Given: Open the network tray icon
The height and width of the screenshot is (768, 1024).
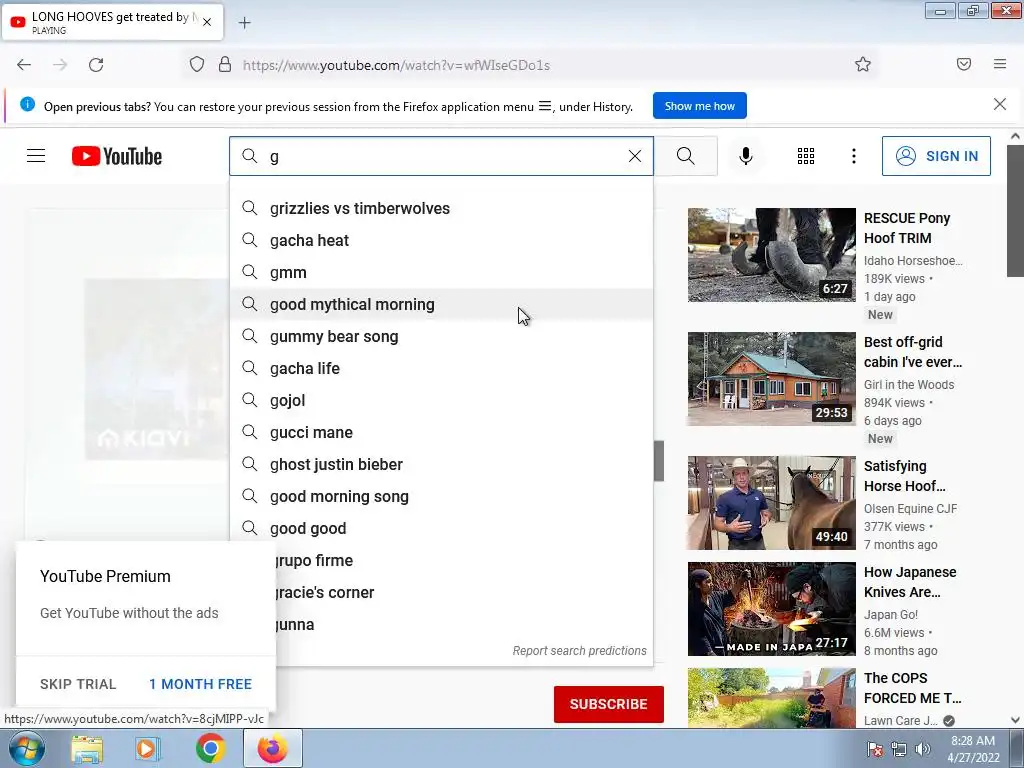Looking at the screenshot, I should pyautogui.click(x=899, y=749).
